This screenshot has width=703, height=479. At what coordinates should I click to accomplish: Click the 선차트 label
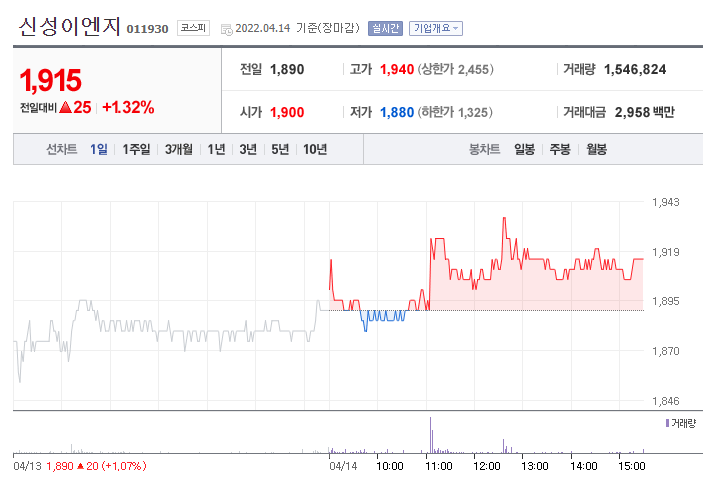[61, 149]
